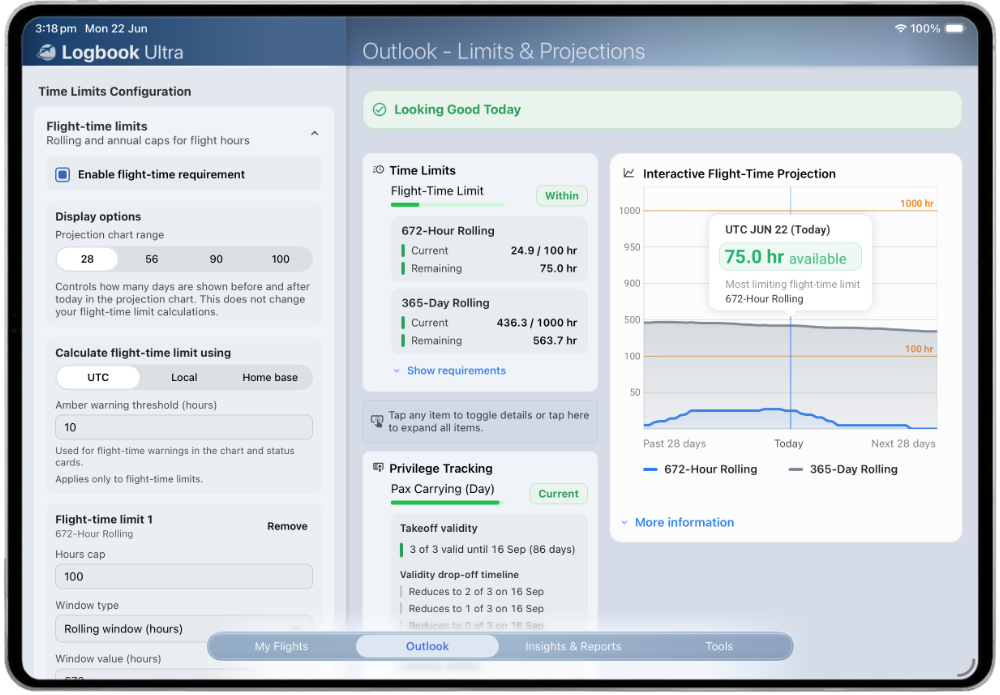This screenshot has height=695, width=1000.
Task: Switch to Outlook tab
Action: click(427, 646)
